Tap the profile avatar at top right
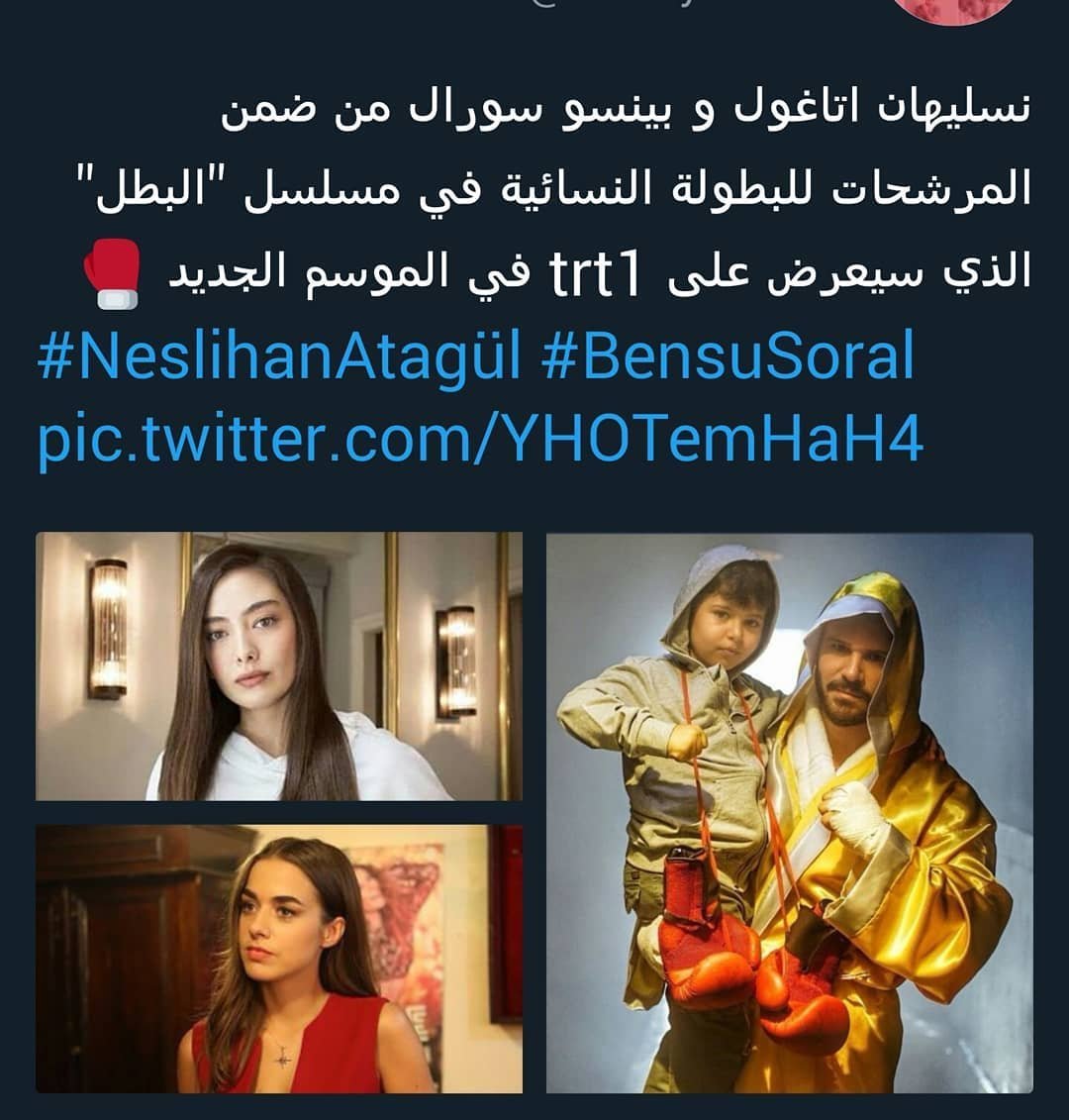Screen dimensions: 1069x1120 (x=955, y=9)
